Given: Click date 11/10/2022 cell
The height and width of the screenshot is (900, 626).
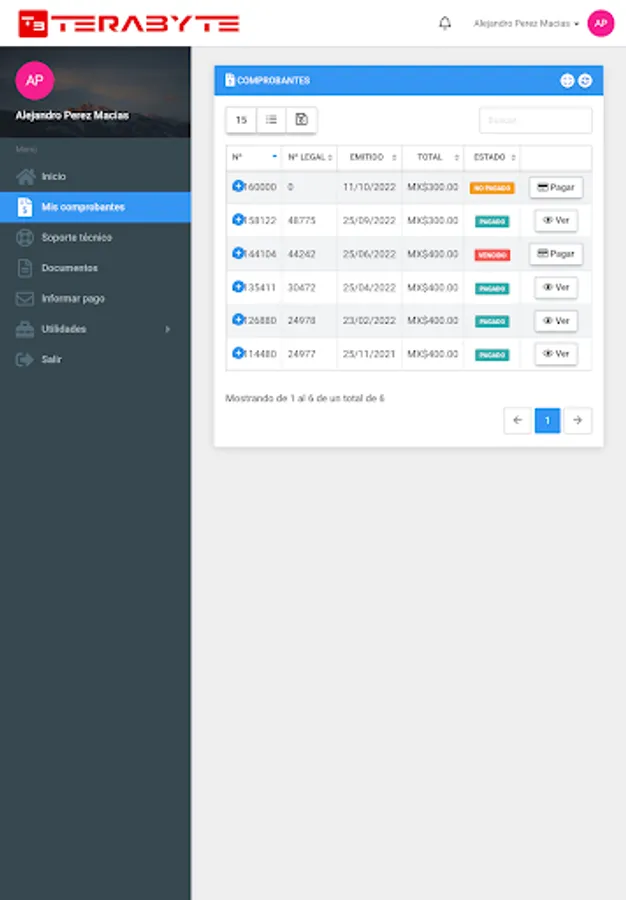Looking at the screenshot, I should pyautogui.click(x=369, y=187).
